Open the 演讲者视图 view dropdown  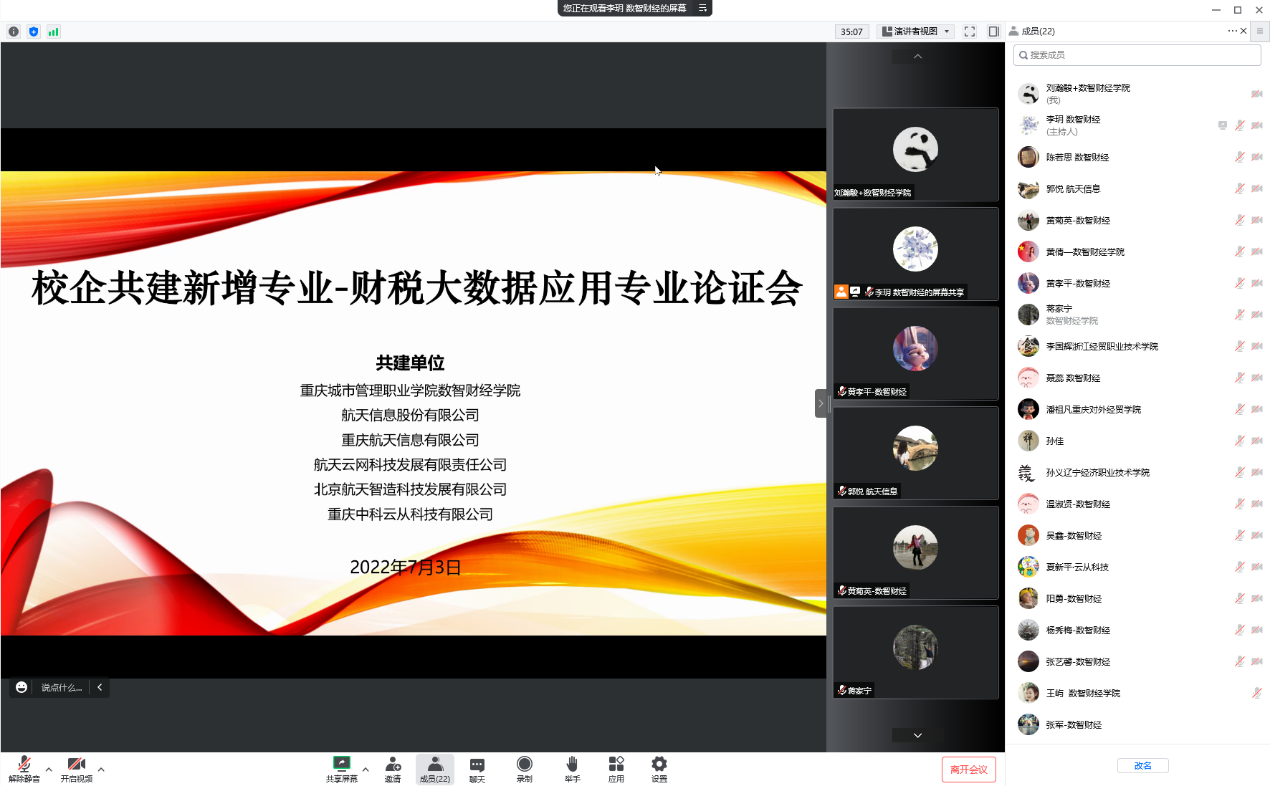915,31
